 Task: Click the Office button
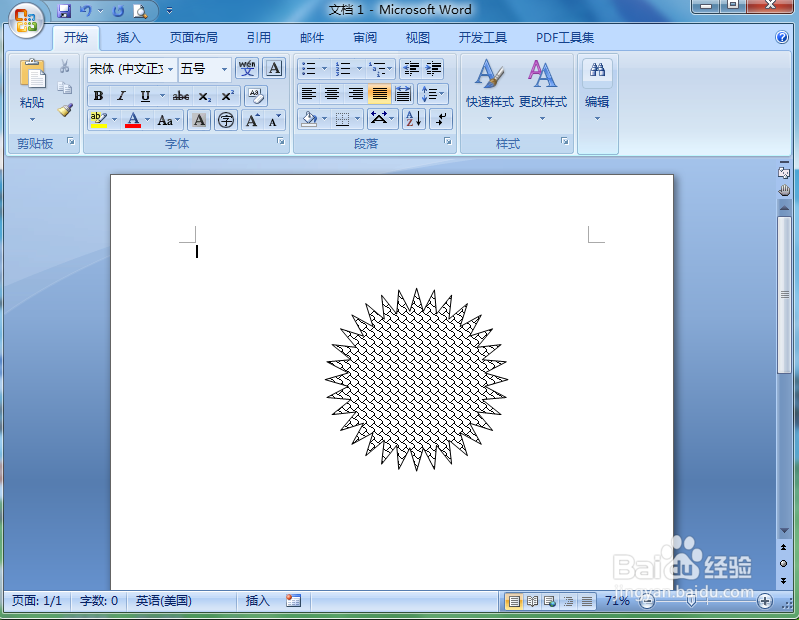pyautogui.click(x=26, y=21)
